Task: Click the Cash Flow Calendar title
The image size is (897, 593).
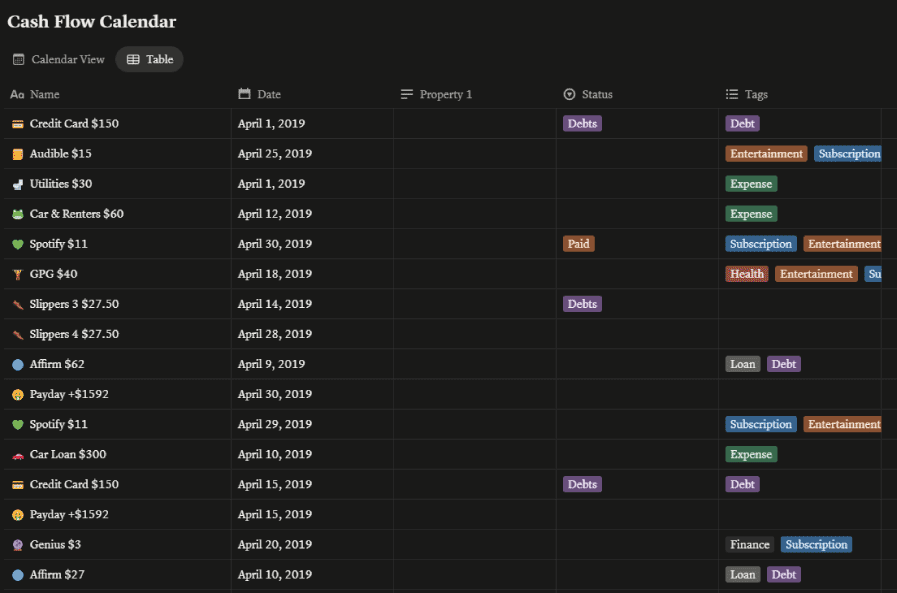Action: (x=92, y=21)
